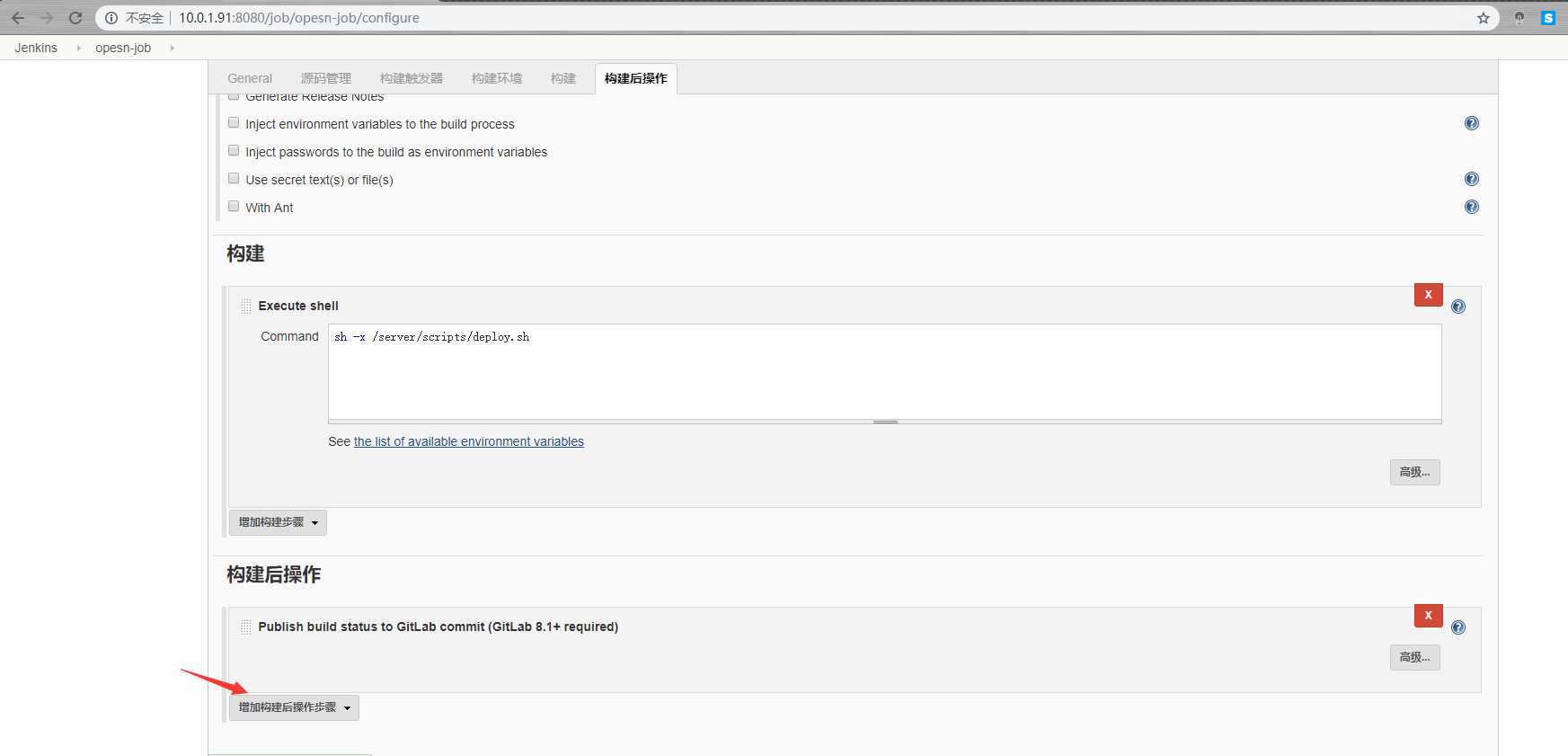Switch to the General tab

pos(250,78)
